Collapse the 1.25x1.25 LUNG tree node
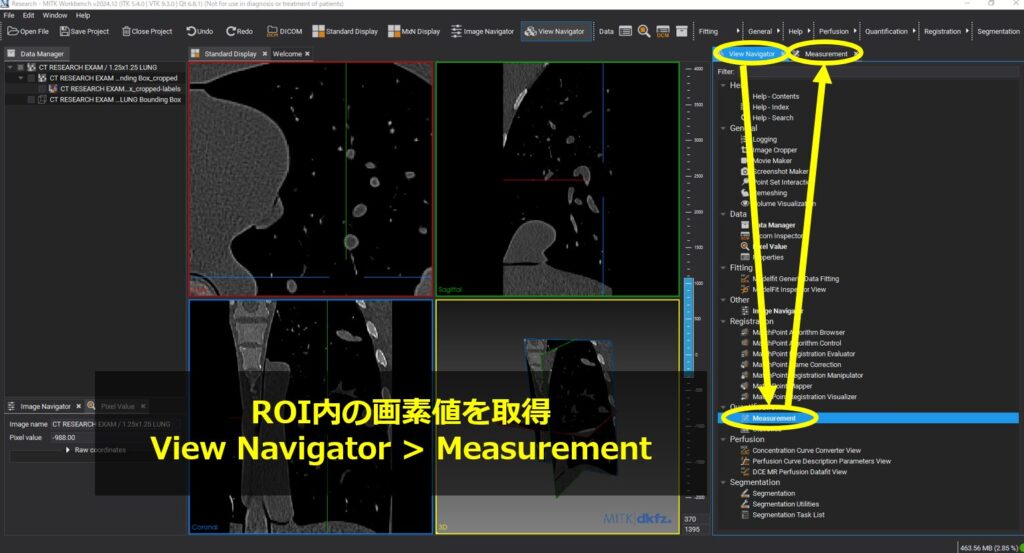Screen dimensions: 1024x553 pos(10,67)
